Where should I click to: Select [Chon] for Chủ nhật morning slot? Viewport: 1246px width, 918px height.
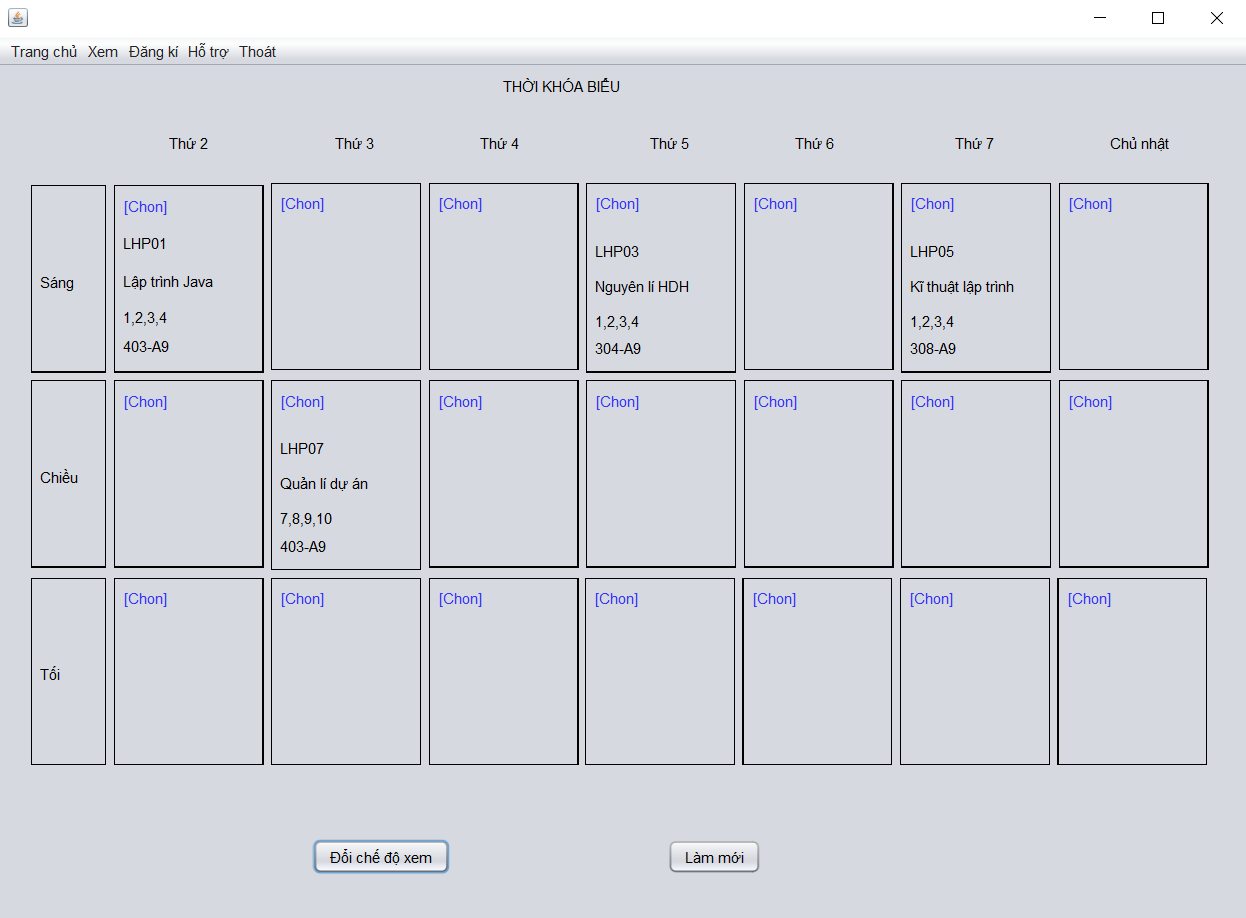[x=1090, y=204]
